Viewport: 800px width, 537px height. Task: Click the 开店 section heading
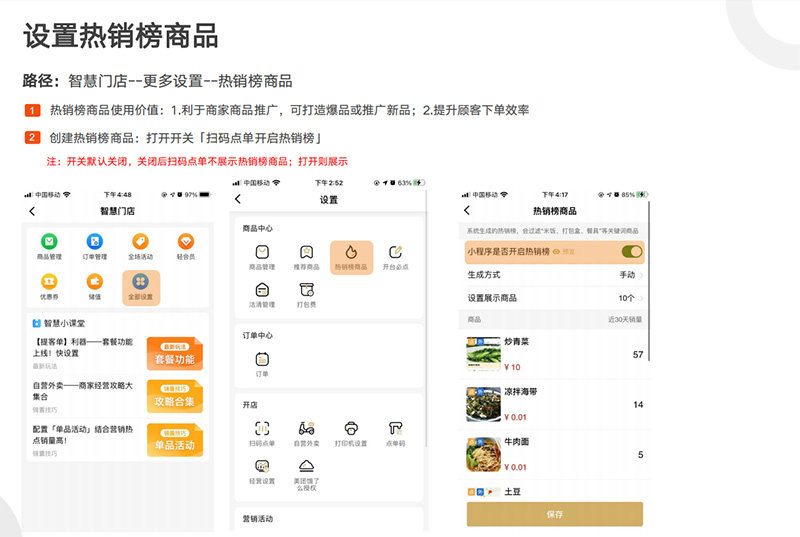click(x=250, y=405)
